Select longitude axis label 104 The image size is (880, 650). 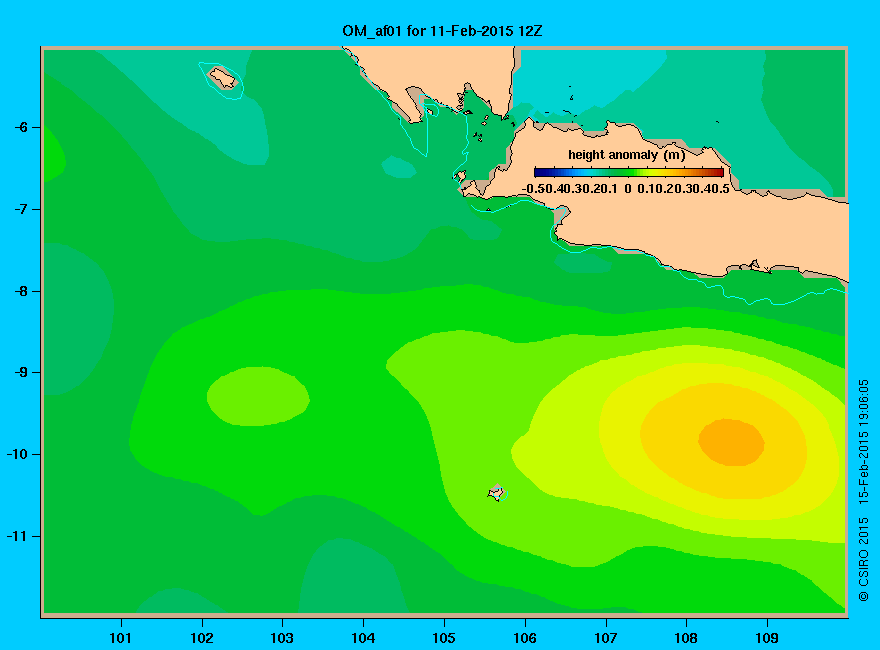(363, 638)
